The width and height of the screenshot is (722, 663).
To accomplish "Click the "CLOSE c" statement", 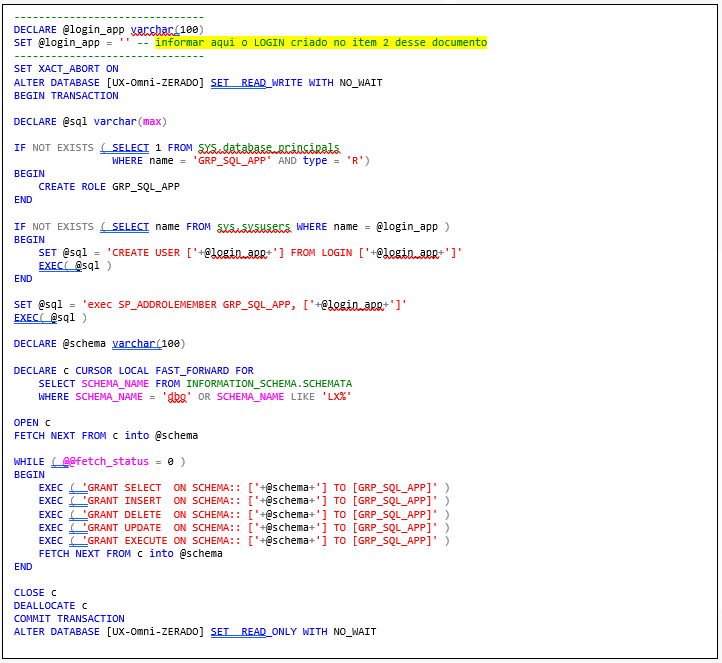I will click(35, 593).
